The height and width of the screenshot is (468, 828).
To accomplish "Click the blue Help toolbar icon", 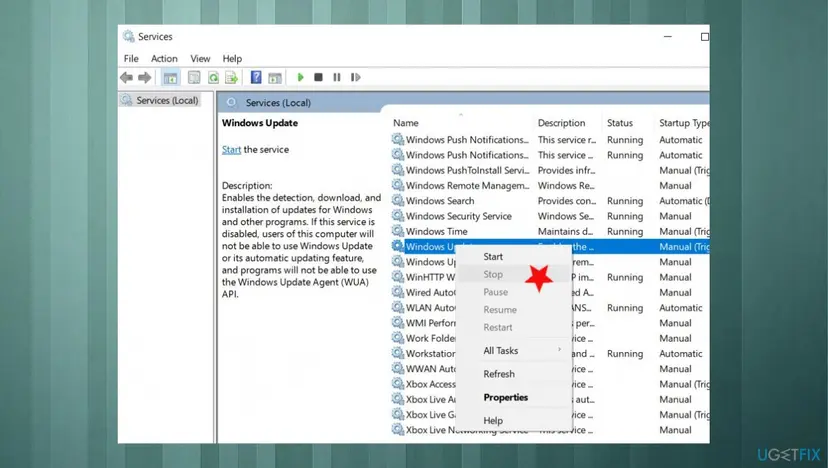I will point(256,77).
